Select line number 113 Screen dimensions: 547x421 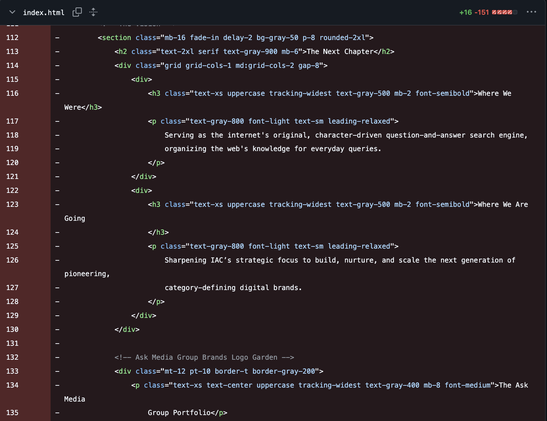pyautogui.click(x=13, y=52)
